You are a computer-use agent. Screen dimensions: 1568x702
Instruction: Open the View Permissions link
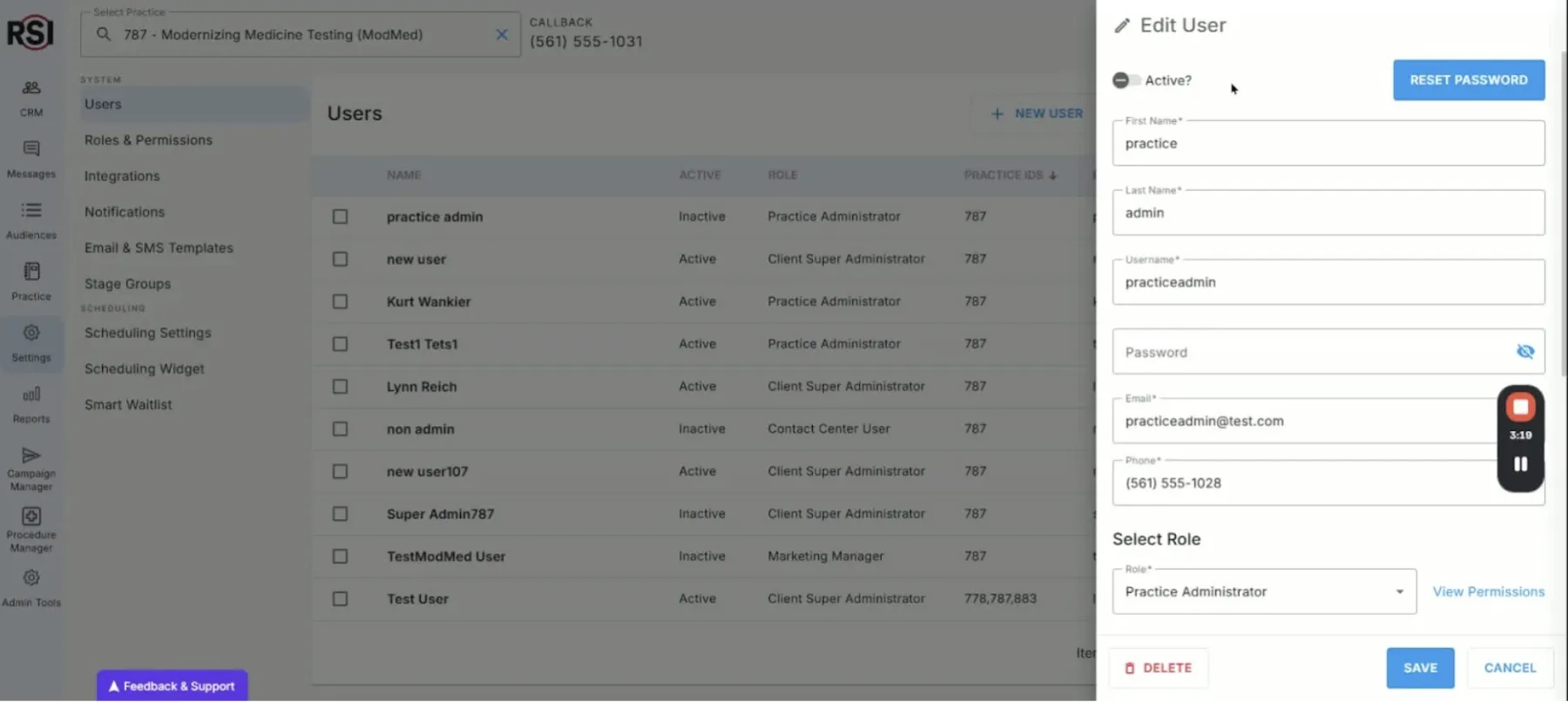pyautogui.click(x=1488, y=592)
